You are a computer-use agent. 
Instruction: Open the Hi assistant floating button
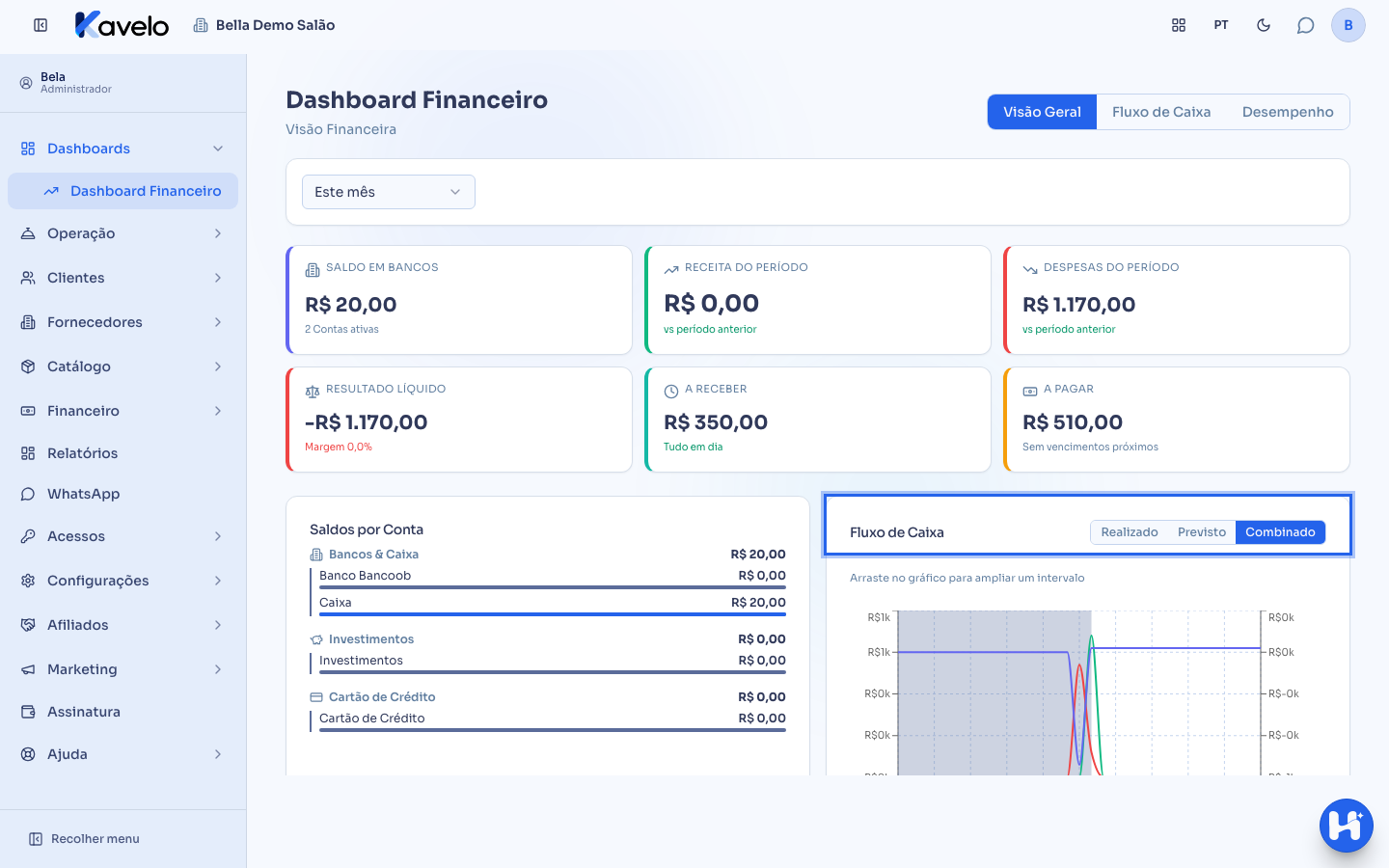coord(1347,826)
